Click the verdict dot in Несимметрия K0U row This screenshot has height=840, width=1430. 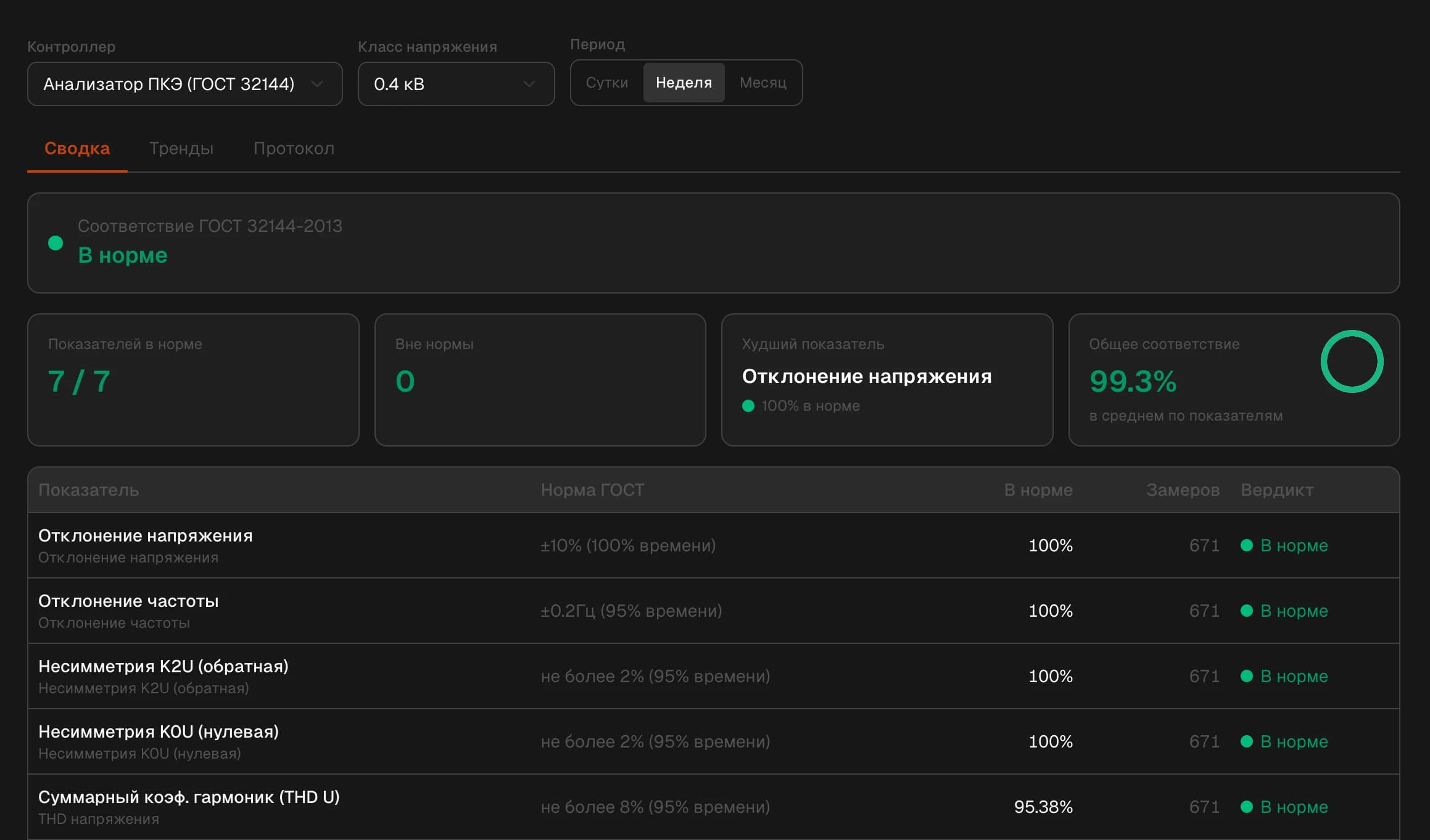click(1247, 742)
